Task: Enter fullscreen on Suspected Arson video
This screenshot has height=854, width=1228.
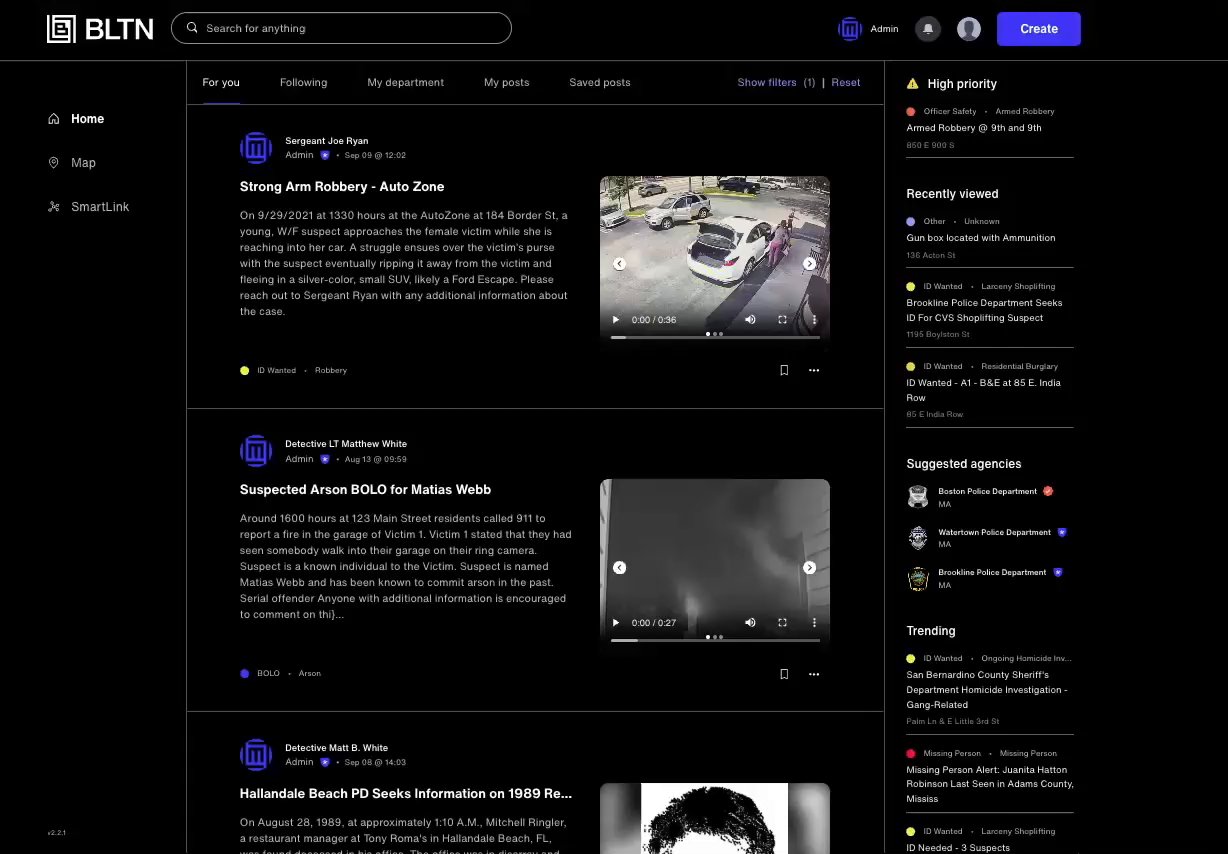Action: (782, 623)
